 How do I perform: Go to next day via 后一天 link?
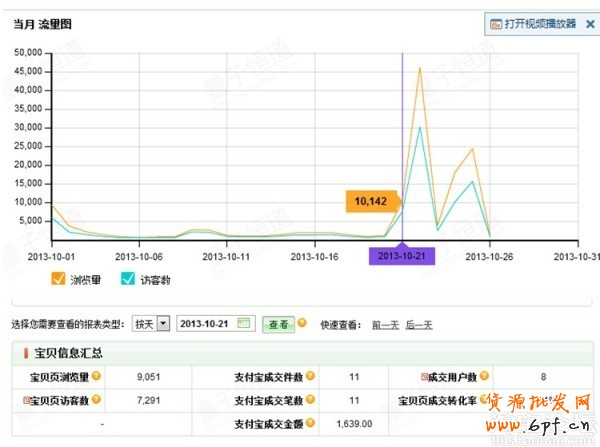pos(419,325)
